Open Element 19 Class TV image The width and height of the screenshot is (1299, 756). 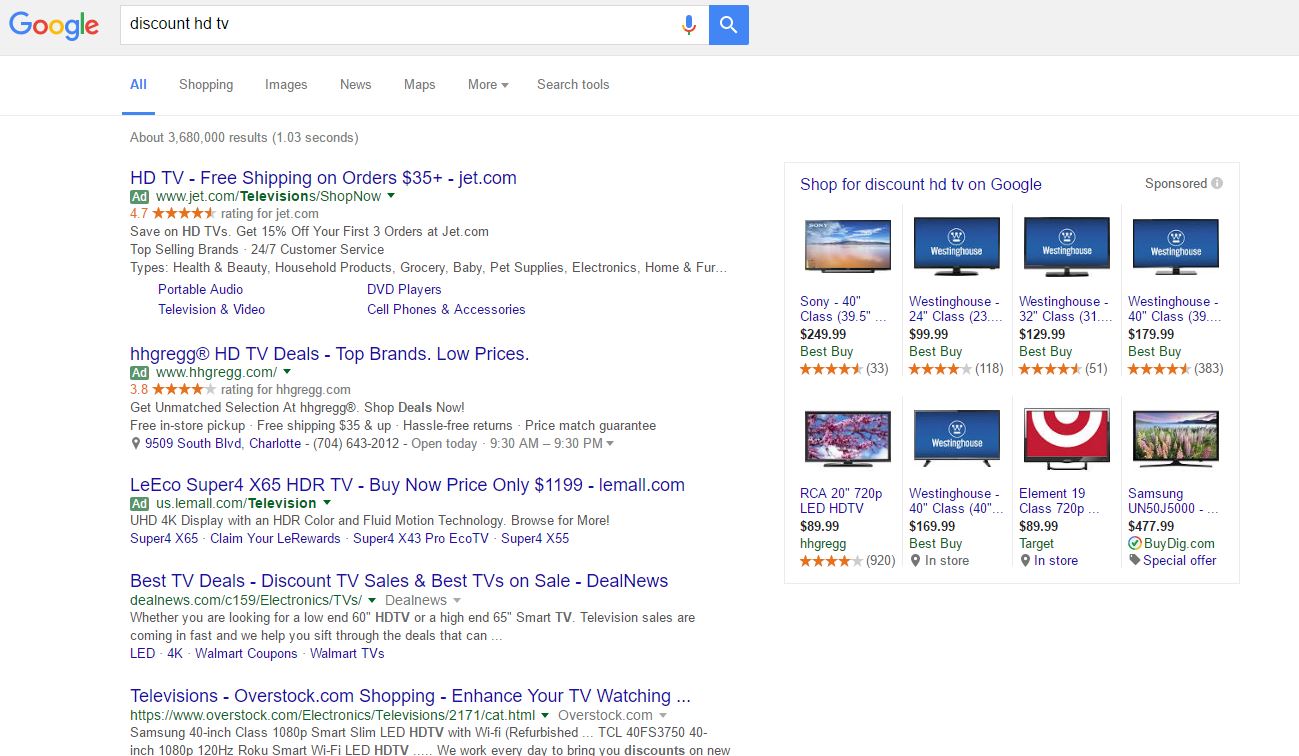click(1066, 438)
